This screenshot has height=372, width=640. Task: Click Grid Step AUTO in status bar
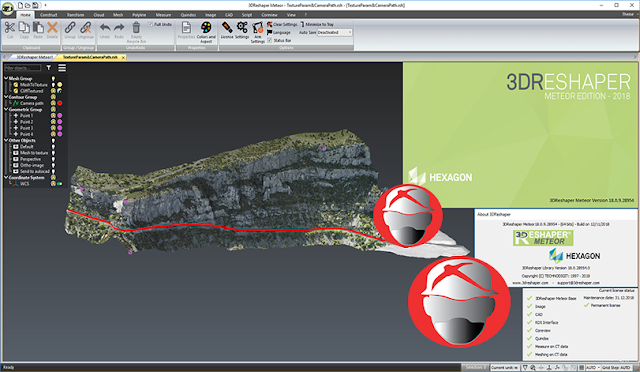click(616, 368)
